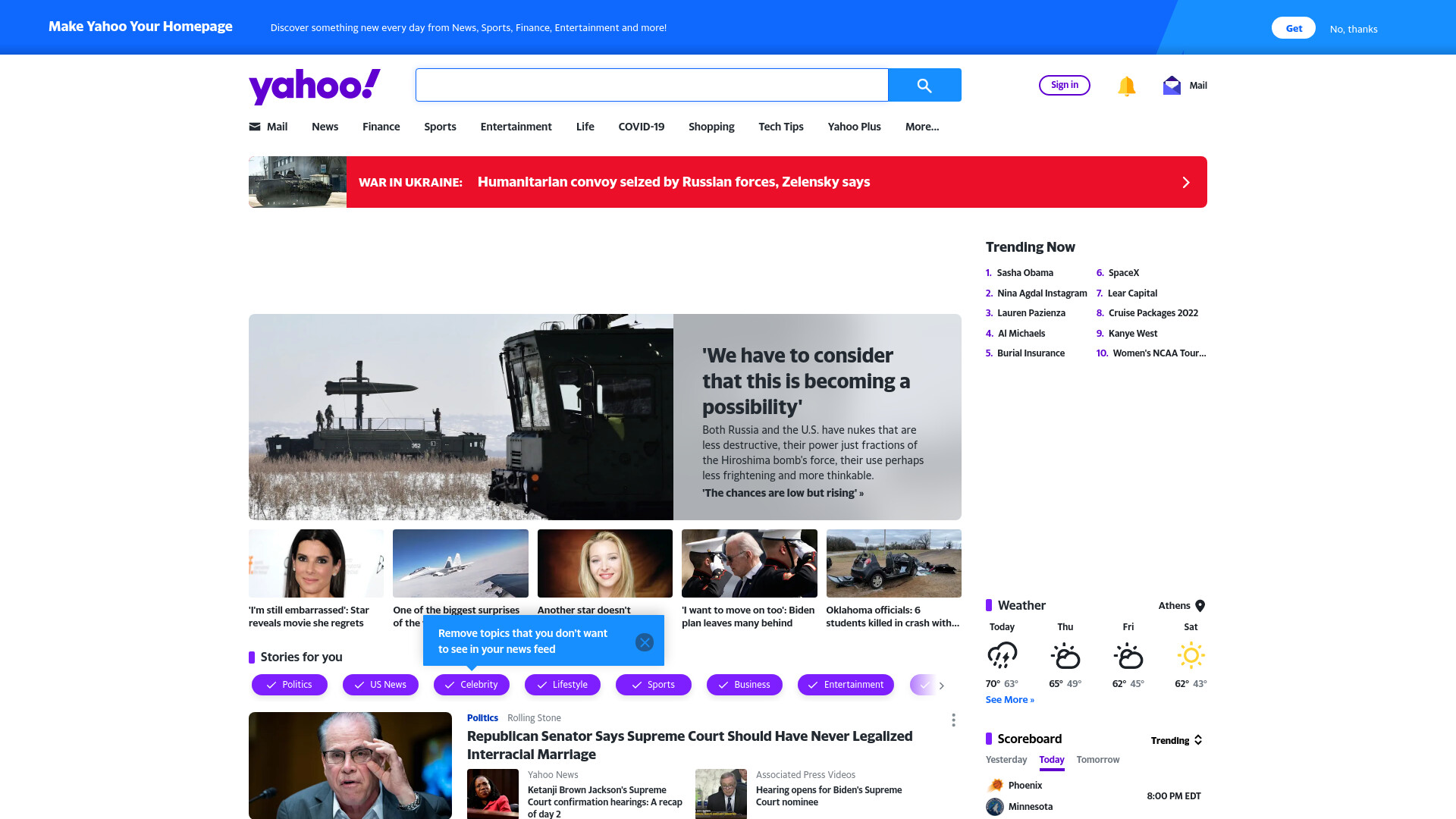Click Saturday's sunny weather icon
This screenshot has height=819, width=1456.
coord(1191,655)
